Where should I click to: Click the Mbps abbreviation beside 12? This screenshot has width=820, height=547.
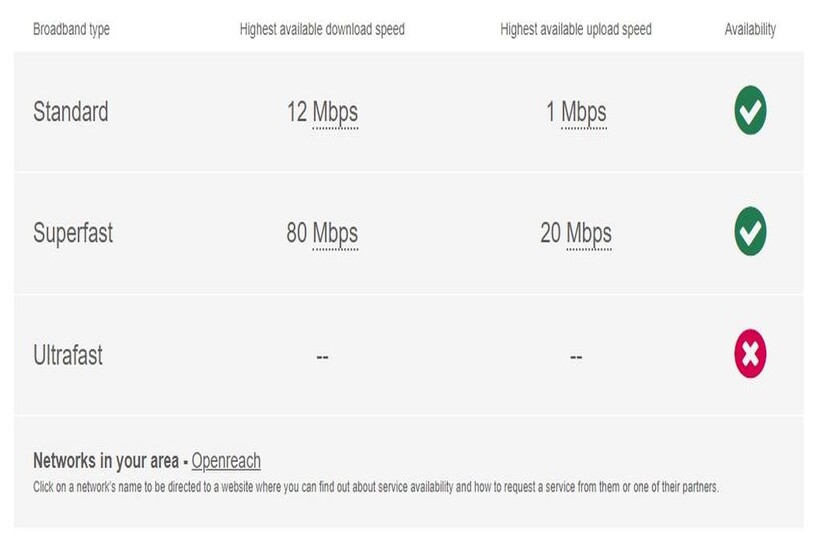click(x=335, y=112)
